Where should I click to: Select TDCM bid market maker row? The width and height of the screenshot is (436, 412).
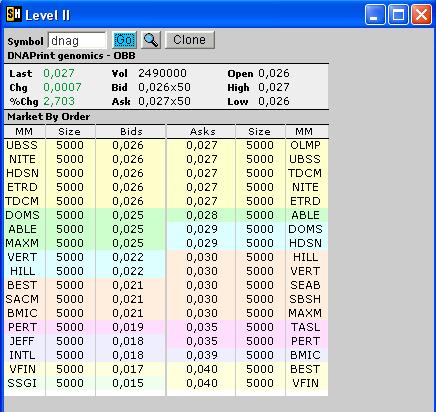pyautogui.click(x=22, y=201)
